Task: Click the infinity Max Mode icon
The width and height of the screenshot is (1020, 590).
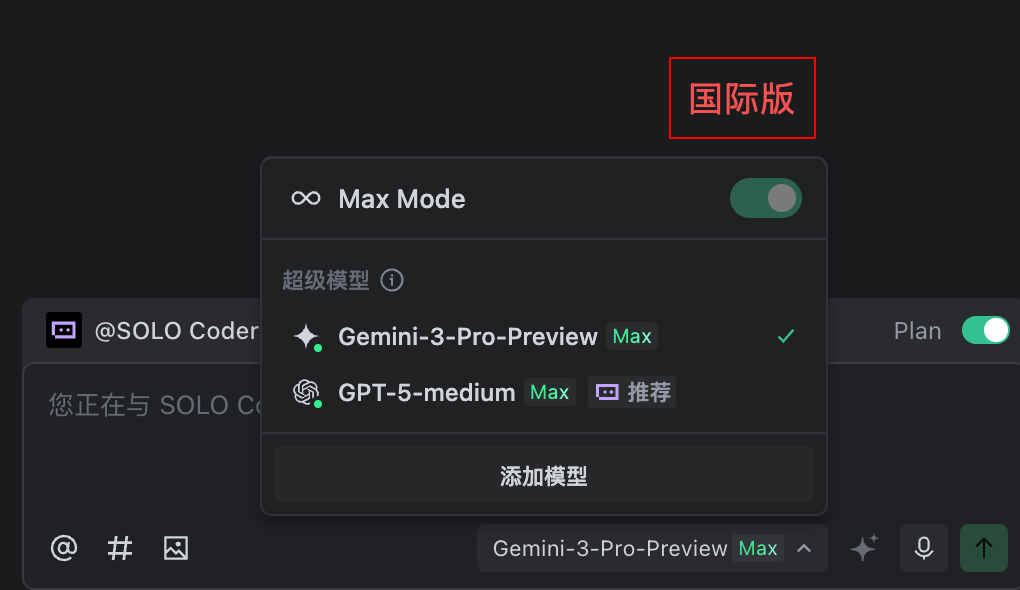Action: click(306, 198)
